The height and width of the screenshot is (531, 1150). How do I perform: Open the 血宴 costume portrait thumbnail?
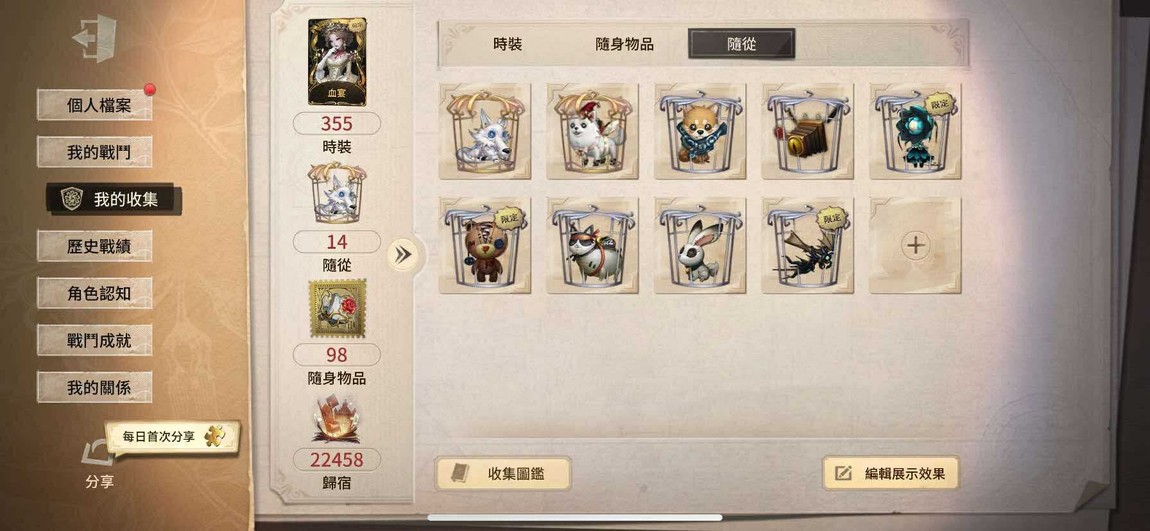tap(337, 62)
